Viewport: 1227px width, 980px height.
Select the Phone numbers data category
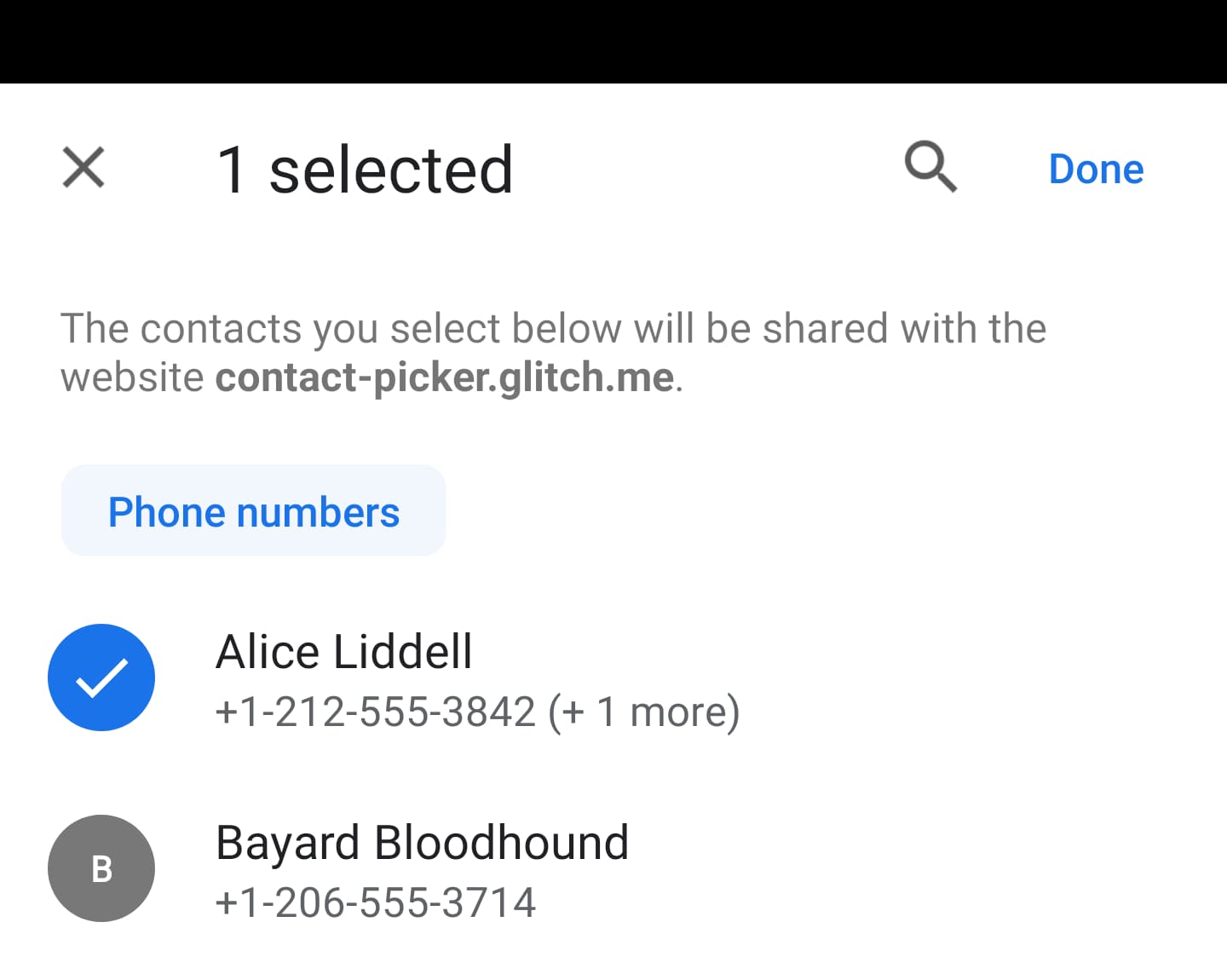pos(253,510)
